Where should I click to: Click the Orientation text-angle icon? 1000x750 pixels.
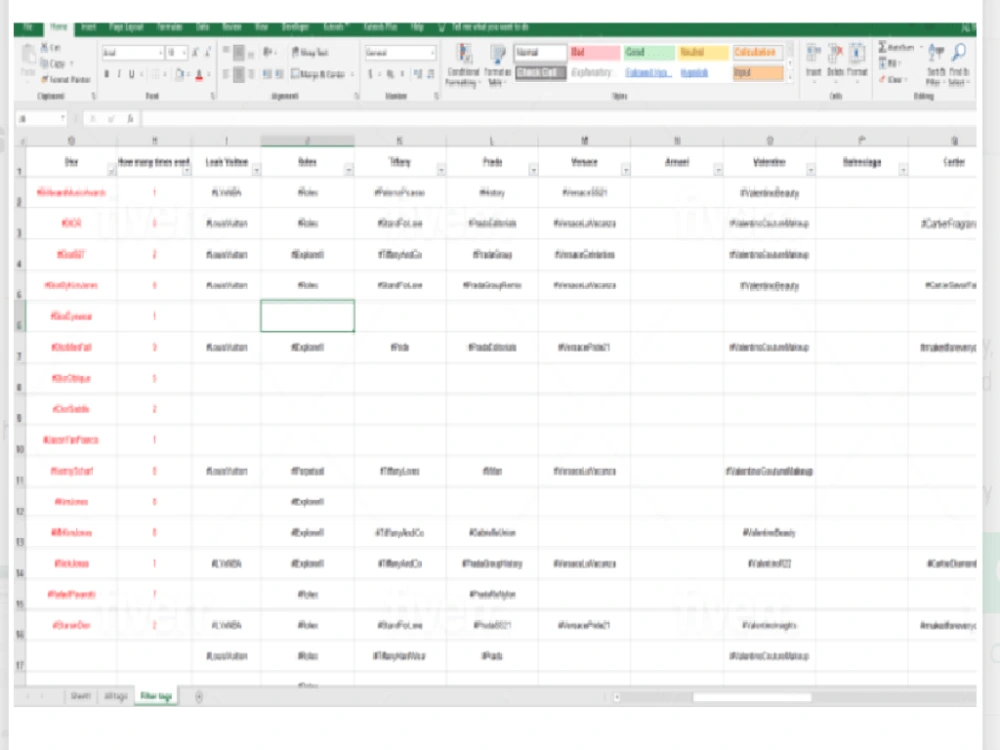coord(268,52)
